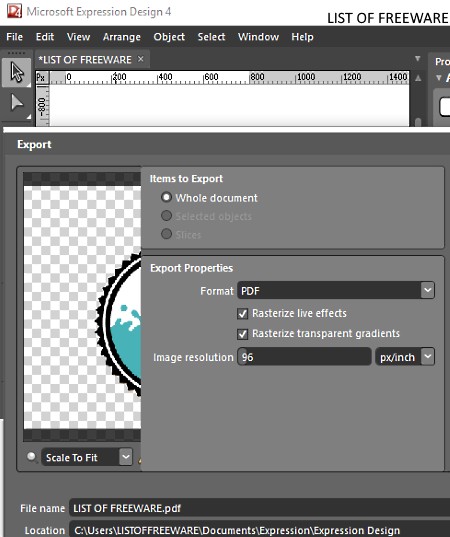Click the Px ruler units box
Image resolution: width=450 pixels, height=537 pixels.
click(x=41, y=77)
